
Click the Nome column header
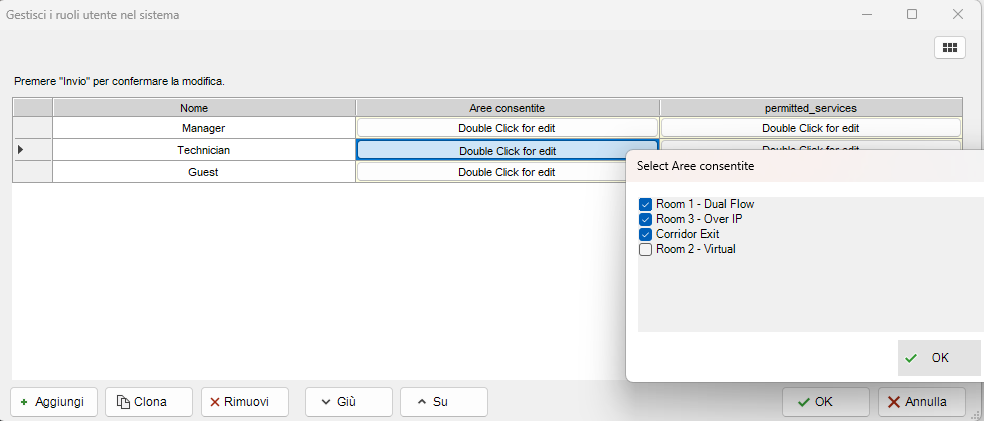tap(203, 107)
